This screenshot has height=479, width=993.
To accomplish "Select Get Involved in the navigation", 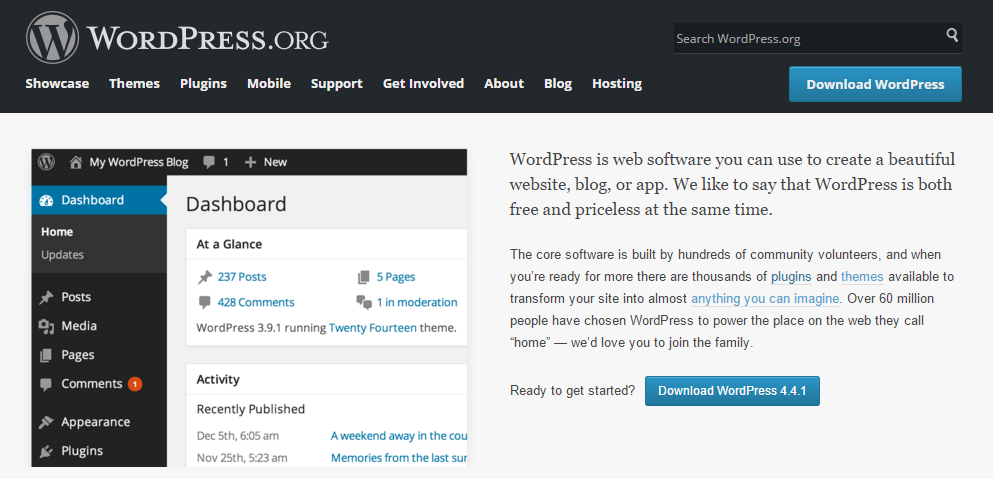I will click(x=423, y=84).
